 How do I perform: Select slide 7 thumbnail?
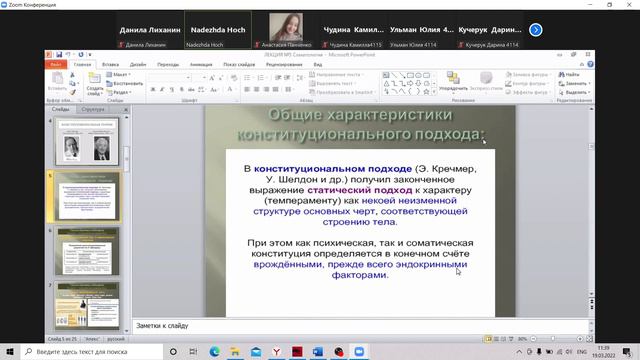tap(87, 306)
